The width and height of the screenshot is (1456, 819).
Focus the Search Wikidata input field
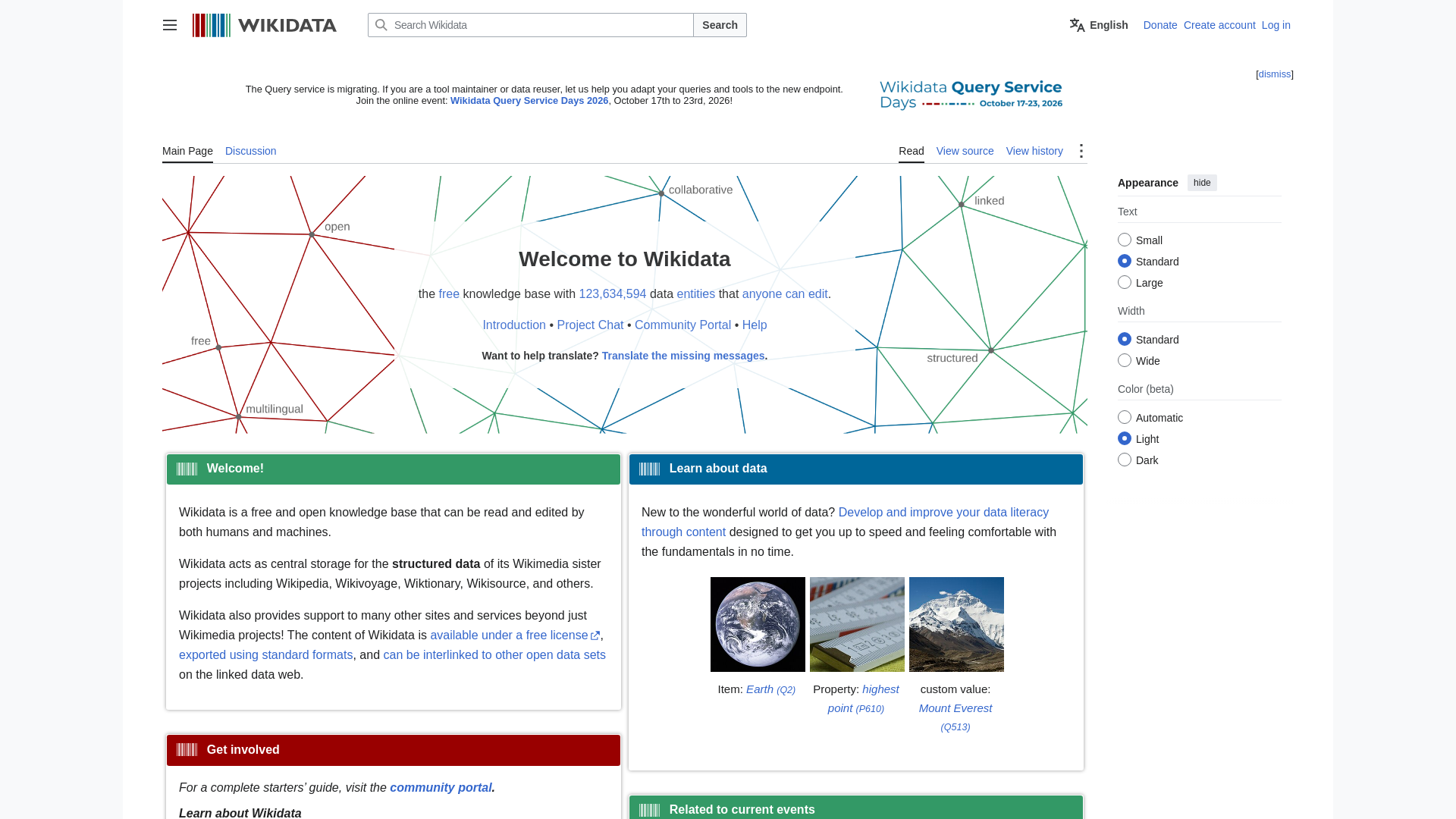coord(531,25)
